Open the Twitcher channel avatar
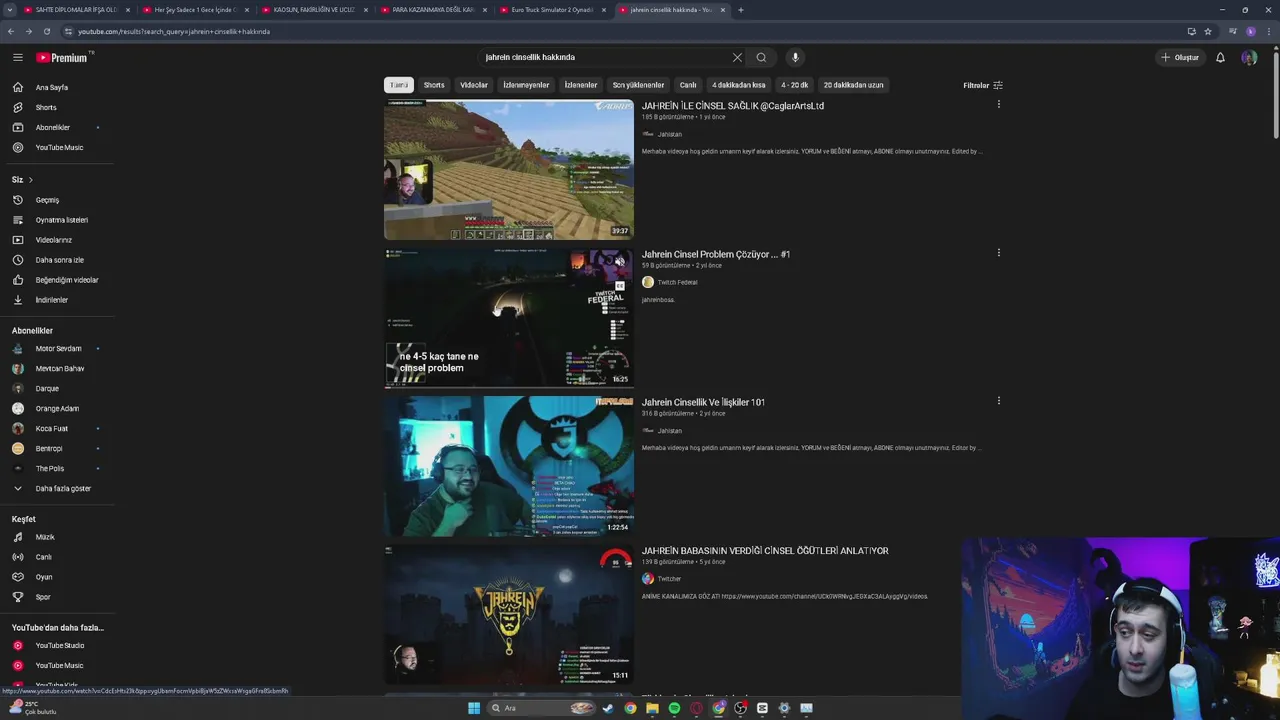Image resolution: width=1280 pixels, height=720 pixels. pyautogui.click(x=648, y=578)
